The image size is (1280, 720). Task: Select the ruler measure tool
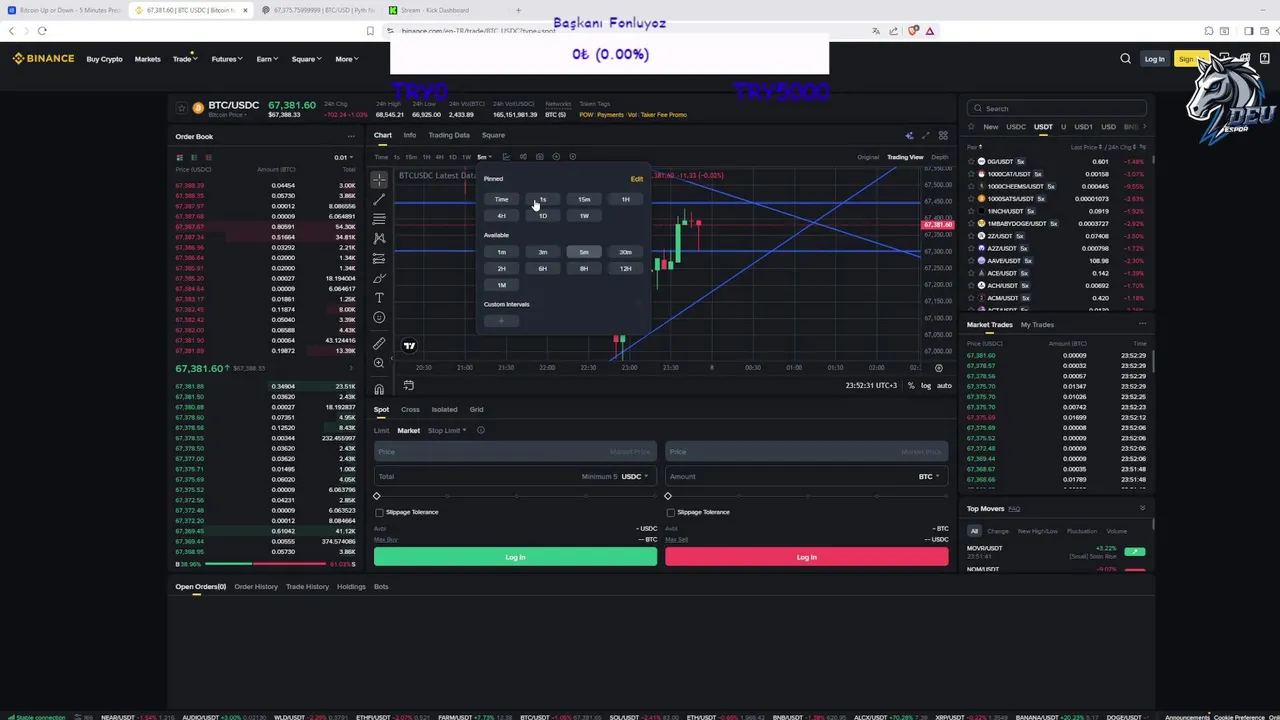379,343
